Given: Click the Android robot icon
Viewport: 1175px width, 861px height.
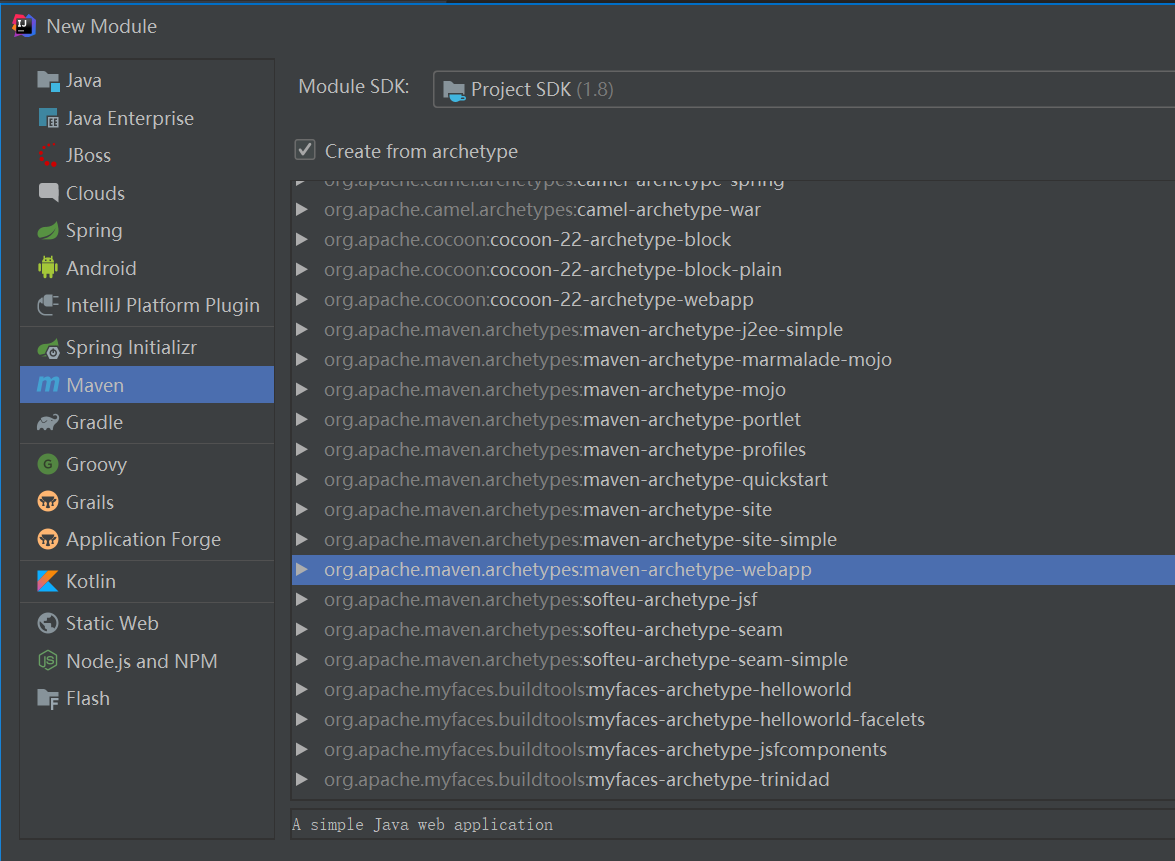Looking at the screenshot, I should (48, 268).
